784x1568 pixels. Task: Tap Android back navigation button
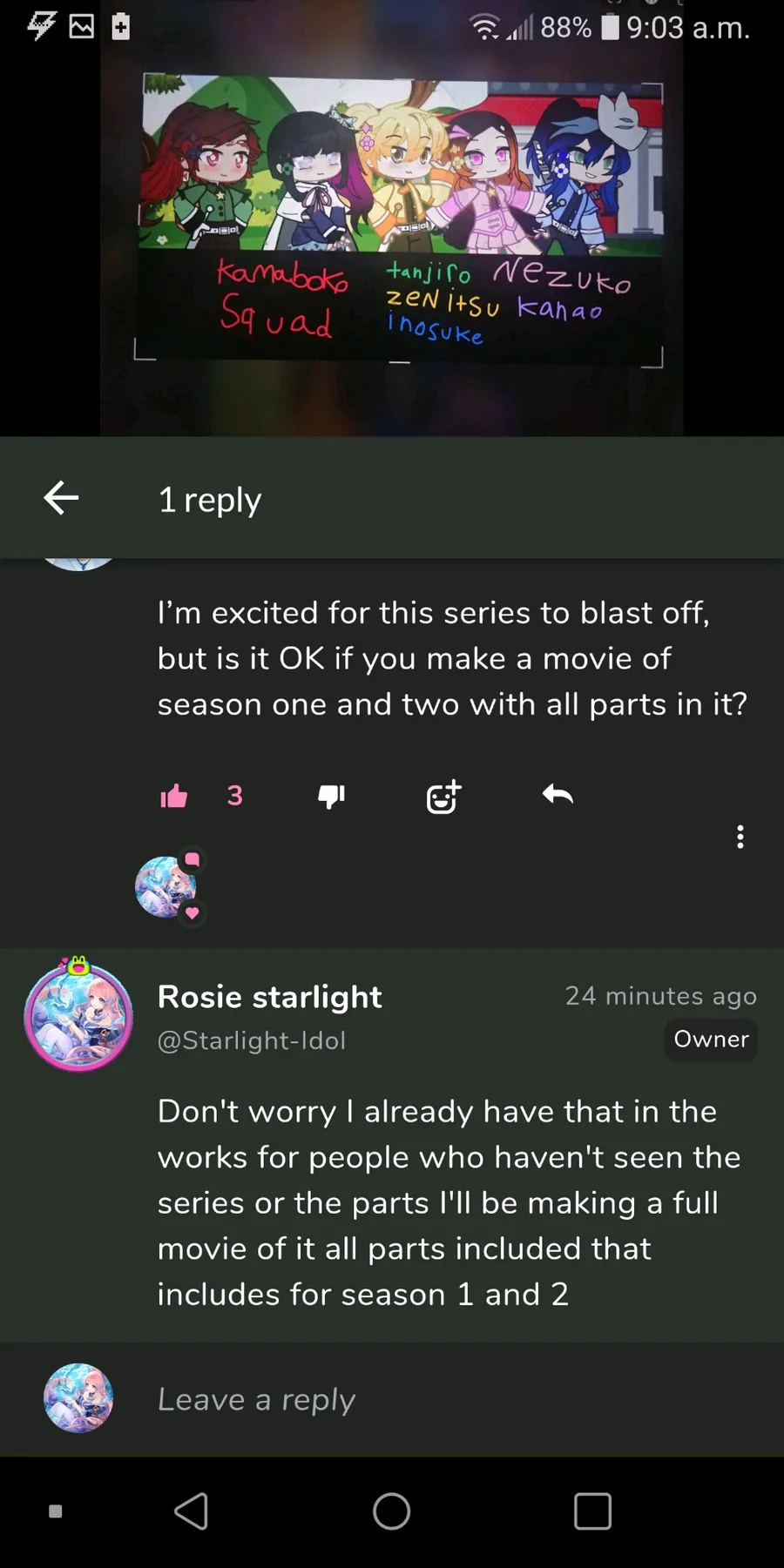point(192,1511)
